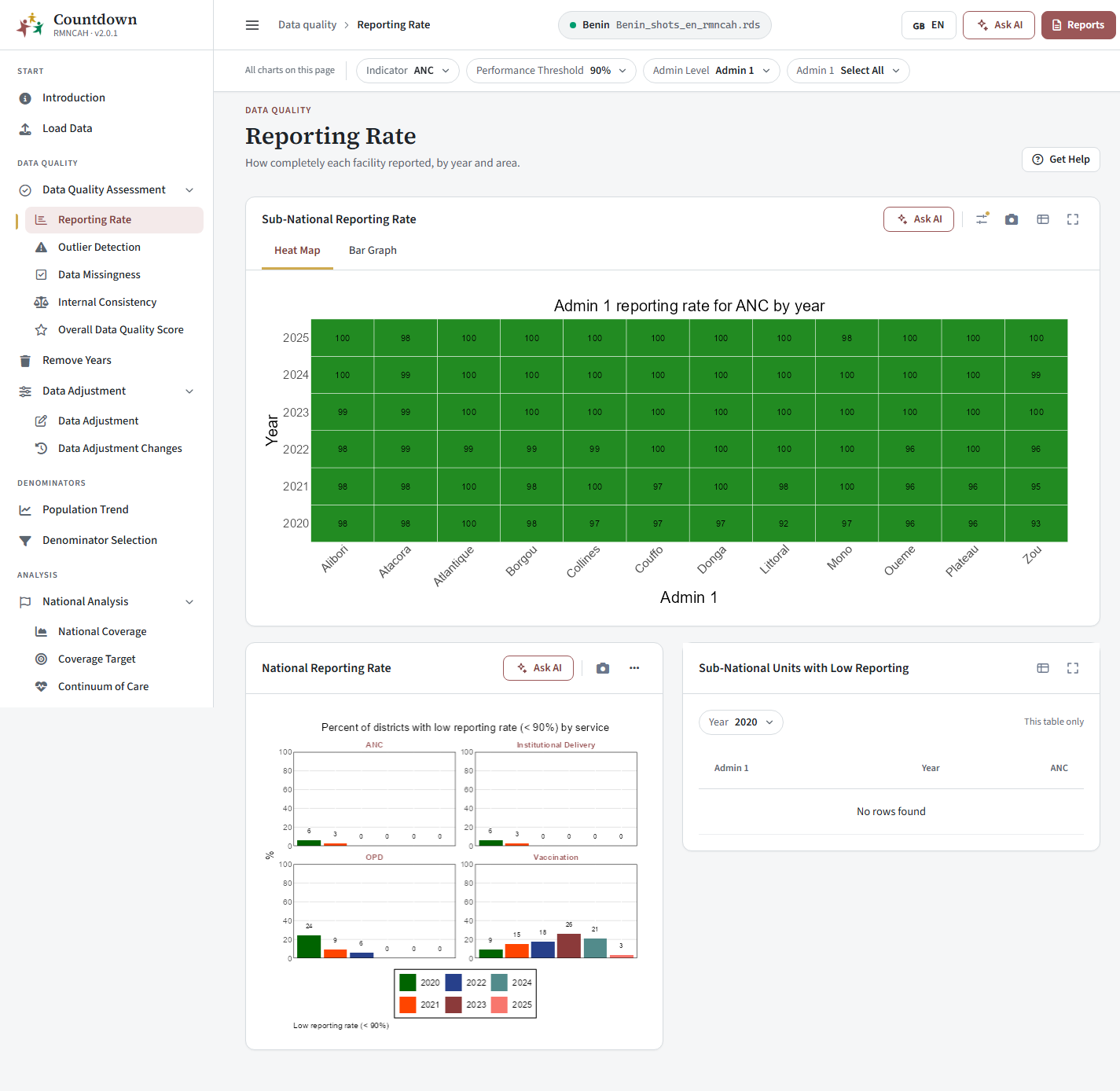Viewport: 1120px width, 1091px height.
Task: Open Performance Threshold 90% dropdown
Action: click(551, 71)
